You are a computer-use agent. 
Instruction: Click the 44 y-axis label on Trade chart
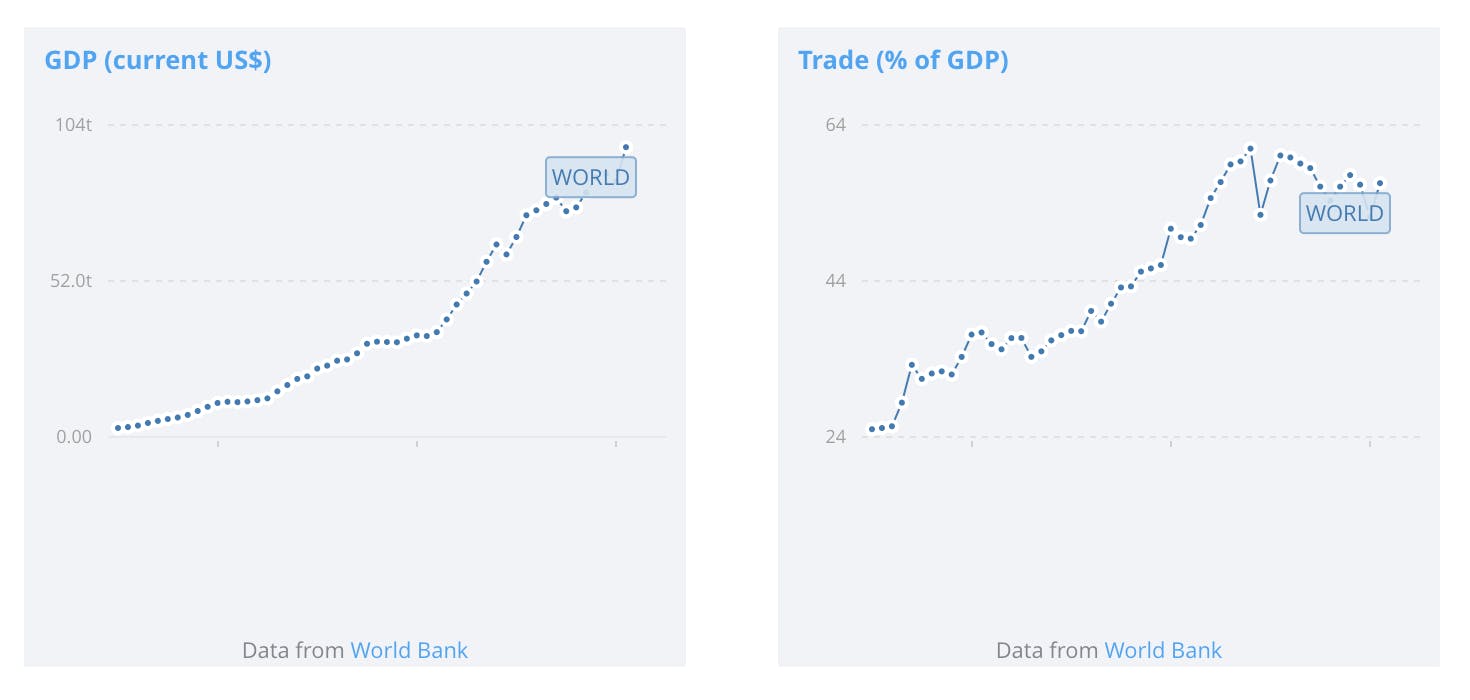click(835, 281)
